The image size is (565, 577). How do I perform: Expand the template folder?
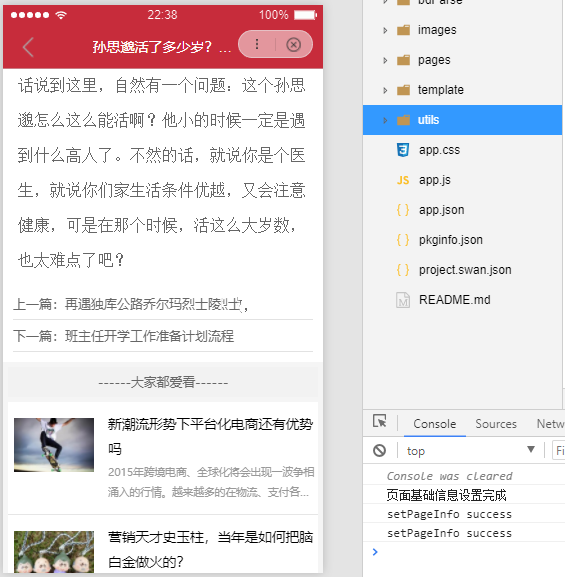(385, 90)
